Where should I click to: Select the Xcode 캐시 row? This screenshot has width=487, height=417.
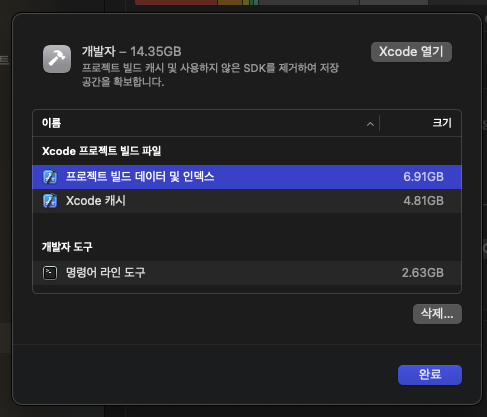tap(247, 201)
